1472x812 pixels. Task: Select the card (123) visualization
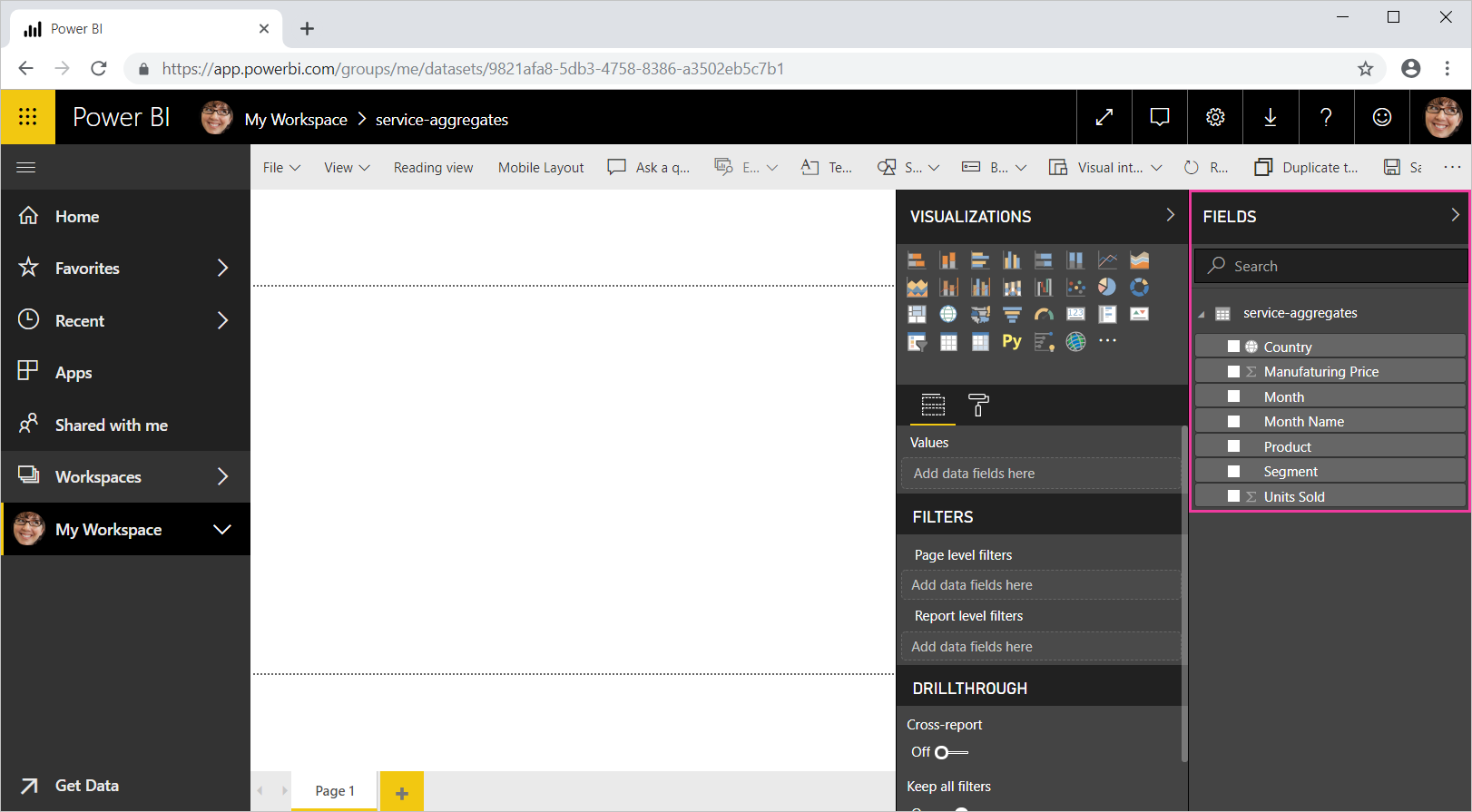click(1075, 314)
